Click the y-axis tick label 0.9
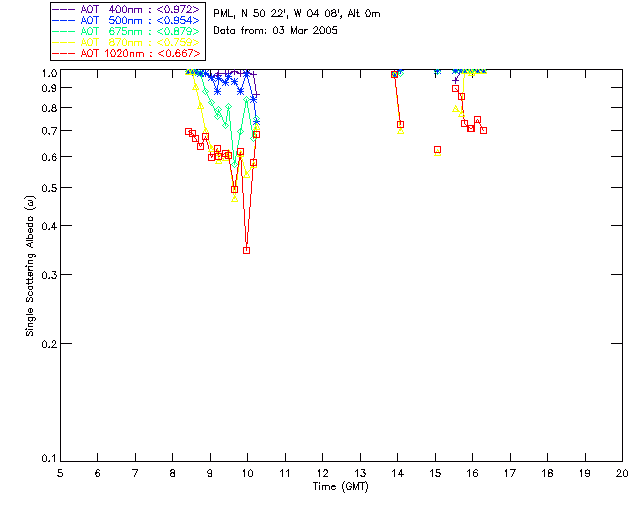Screen dimensions: 640x512 point(49,88)
